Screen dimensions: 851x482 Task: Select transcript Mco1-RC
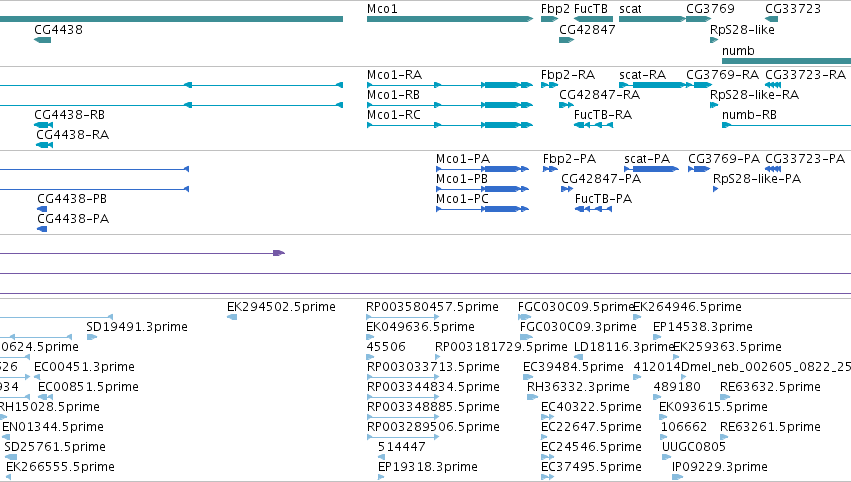(393, 115)
